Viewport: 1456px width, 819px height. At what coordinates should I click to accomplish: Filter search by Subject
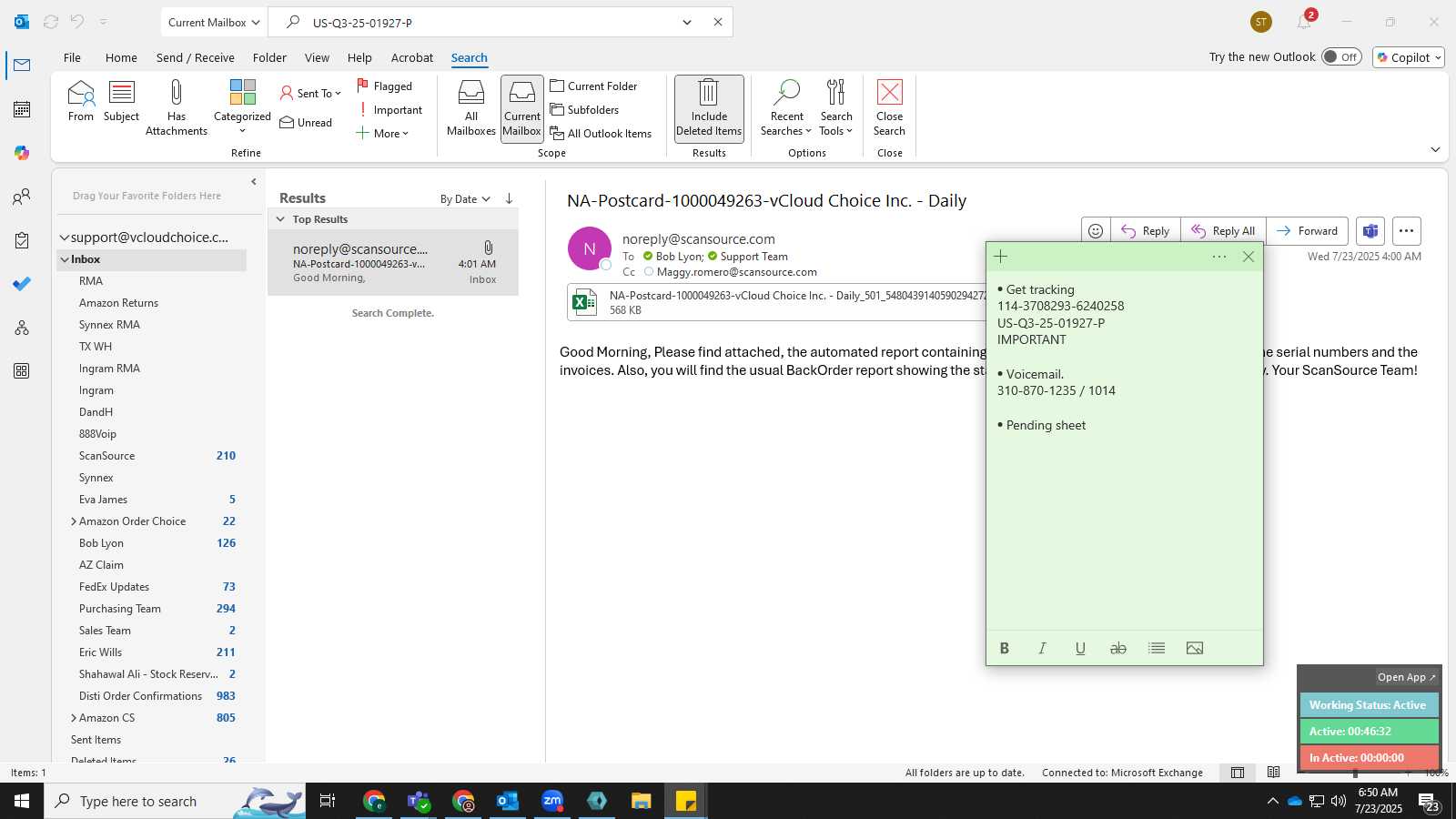(121, 101)
